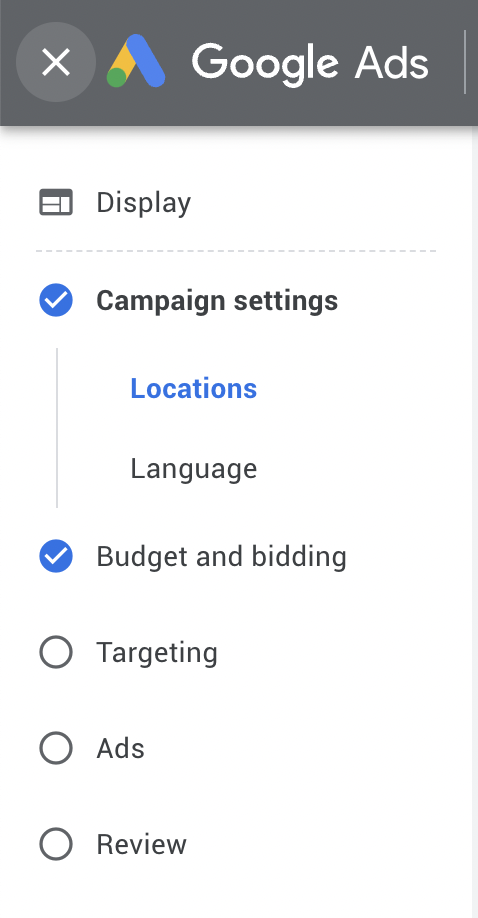Click the blue checkmark beside Campaign settings

(56, 300)
